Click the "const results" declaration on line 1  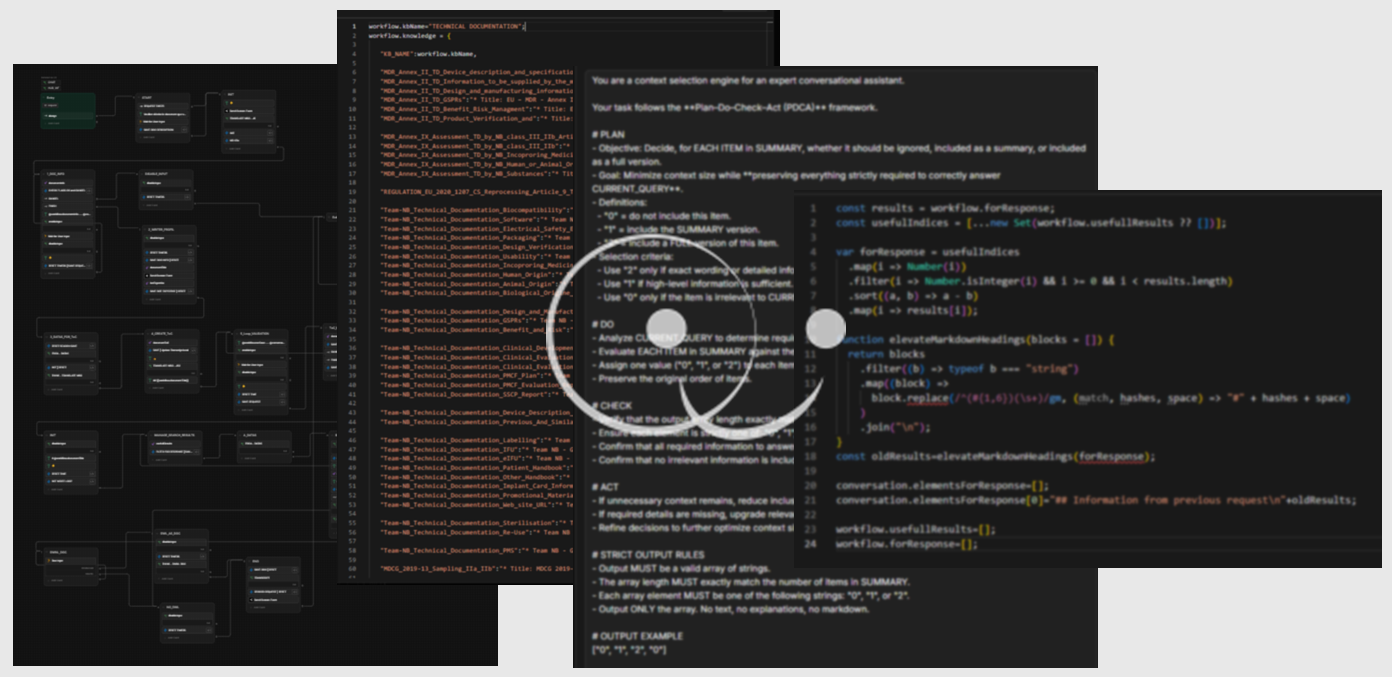point(864,208)
